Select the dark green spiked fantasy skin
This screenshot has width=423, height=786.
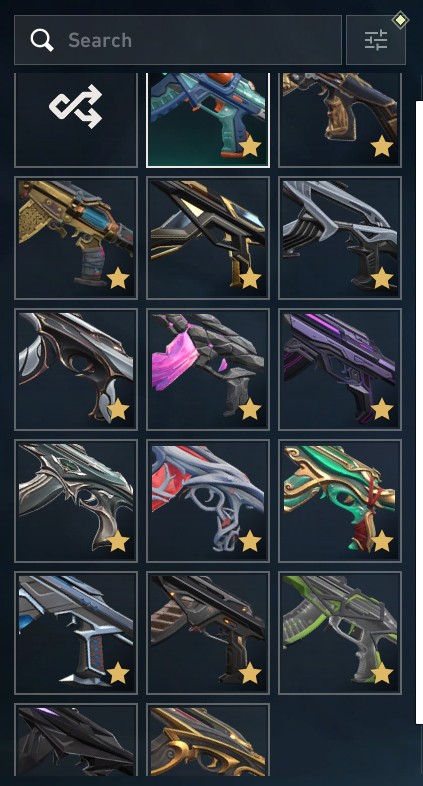[x=76, y=501]
